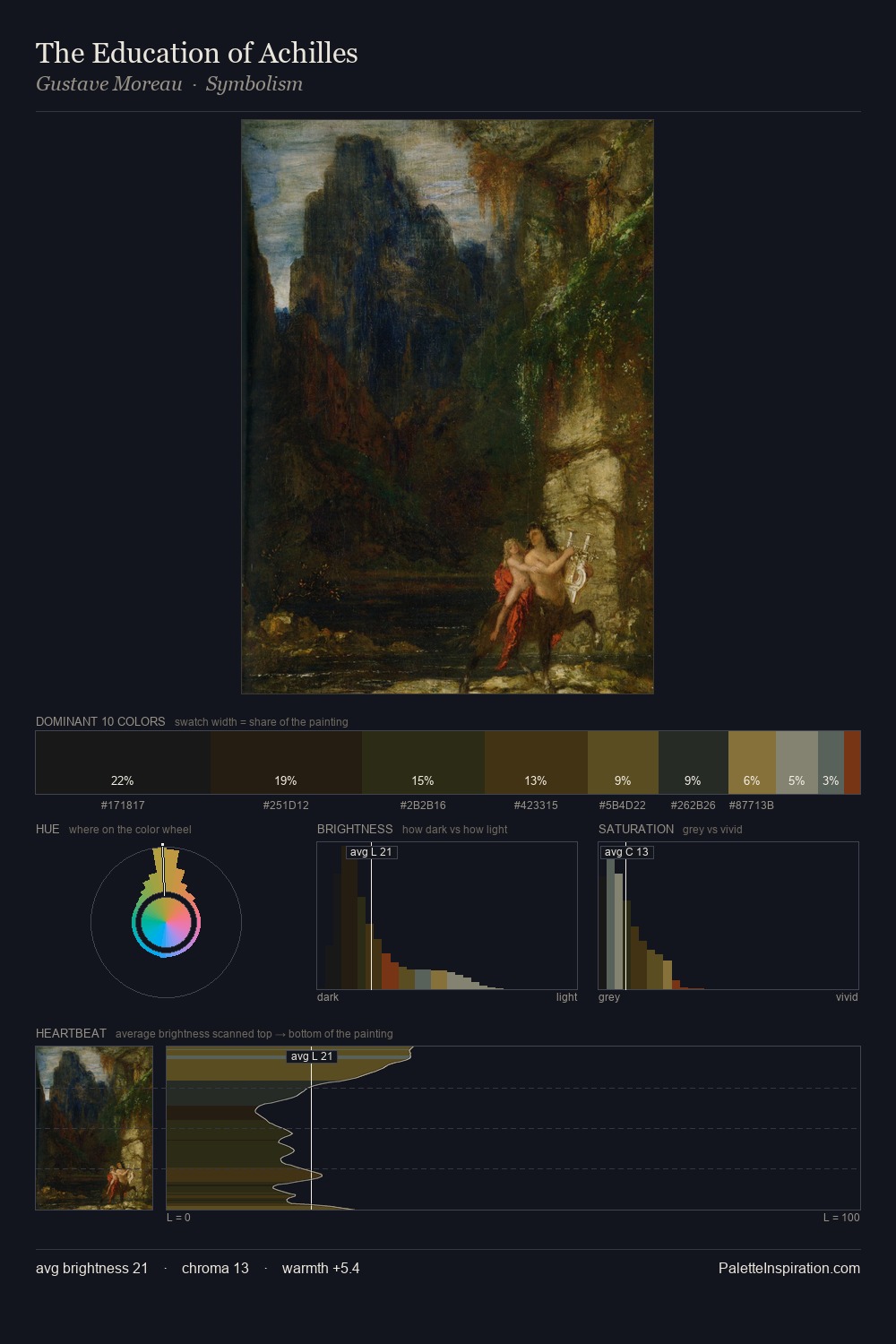This screenshot has height=1344, width=896.
Task: Click the hex label #423315
Action: tap(536, 806)
